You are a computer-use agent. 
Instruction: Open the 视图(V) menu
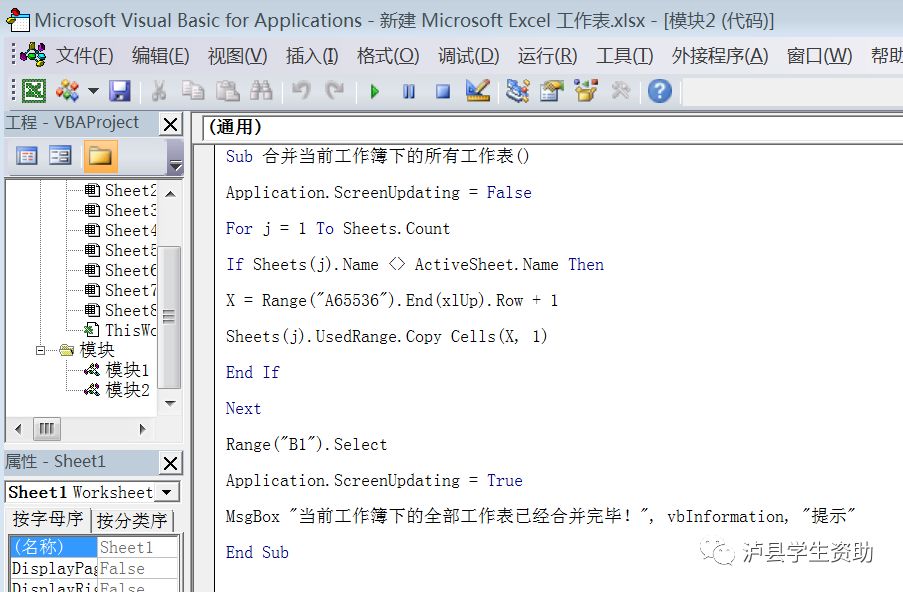[x=237, y=56]
